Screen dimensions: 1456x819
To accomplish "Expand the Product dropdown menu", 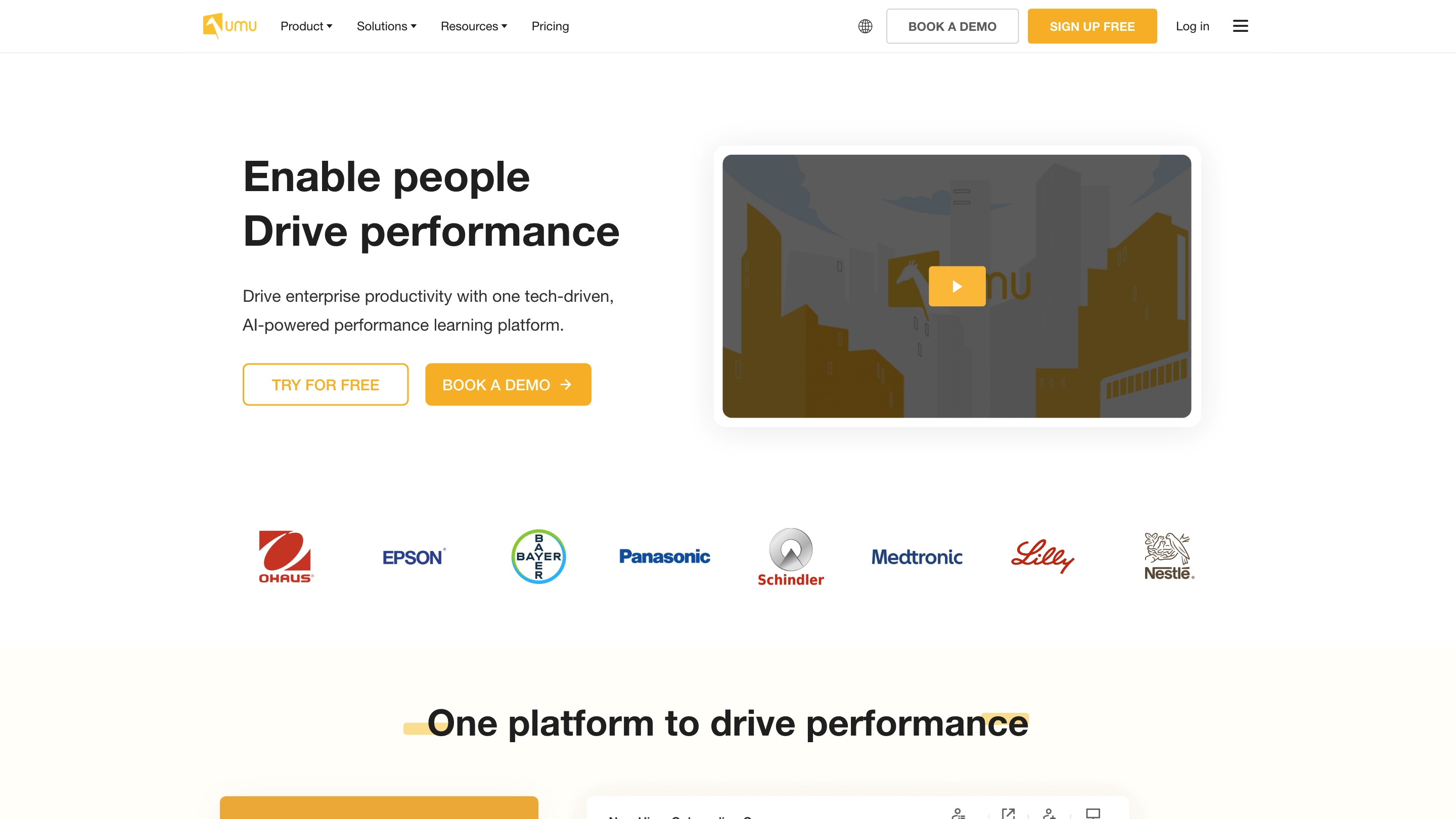I will 306,26.
